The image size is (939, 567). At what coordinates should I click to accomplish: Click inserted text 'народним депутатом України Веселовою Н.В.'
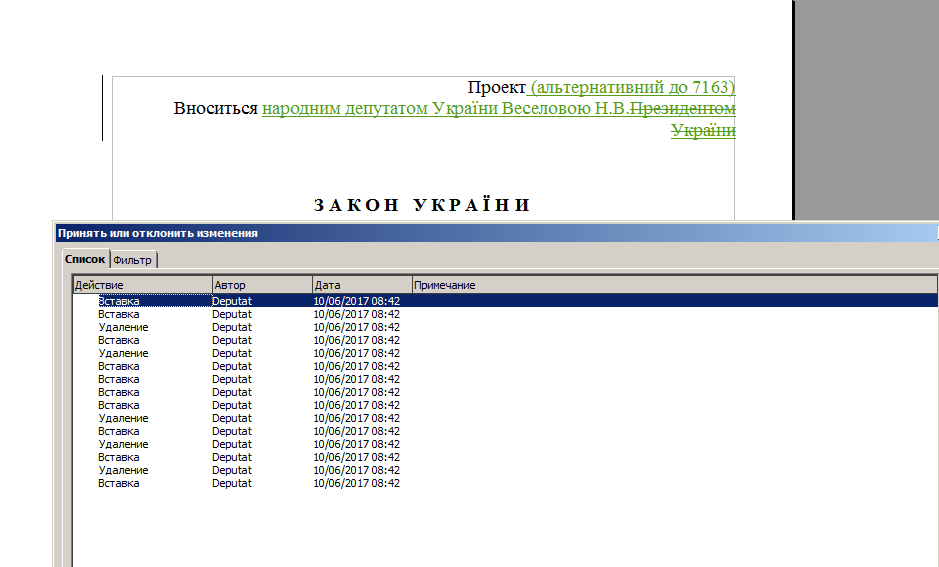click(446, 109)
